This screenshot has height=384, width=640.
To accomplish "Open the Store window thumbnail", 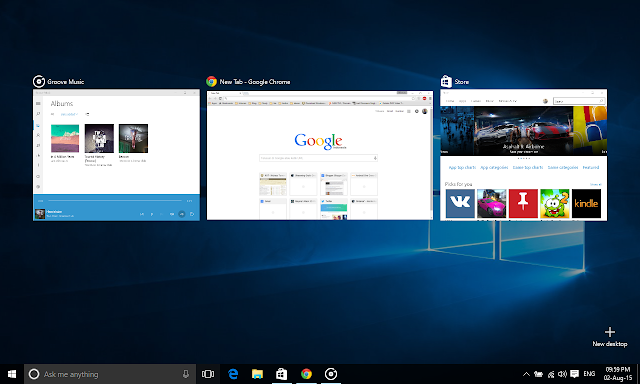I will click(x=523, y=155).
